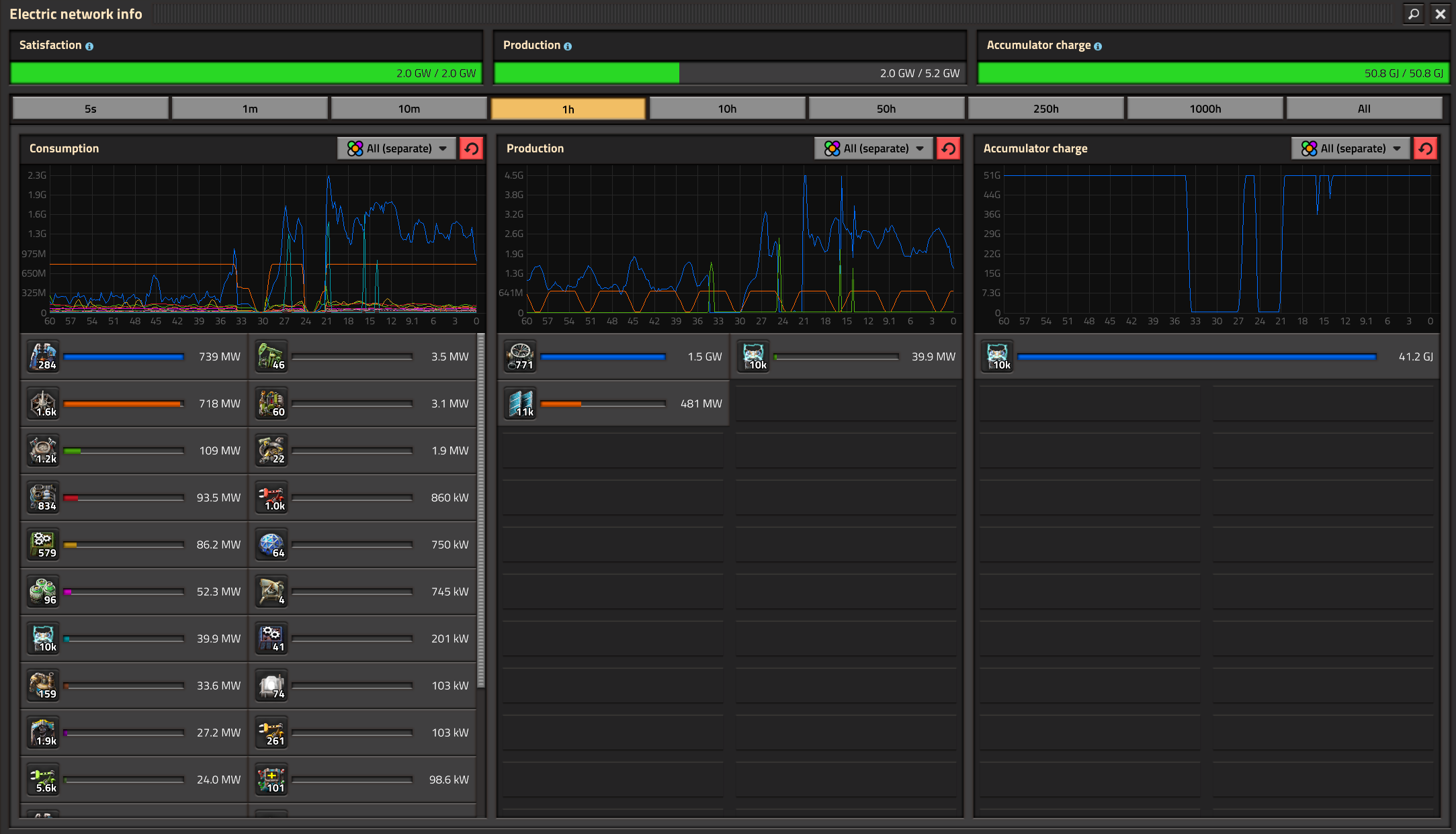The image size is (1456, 834).
Task: Close the Electric network info window
Action: (1441, 13)
